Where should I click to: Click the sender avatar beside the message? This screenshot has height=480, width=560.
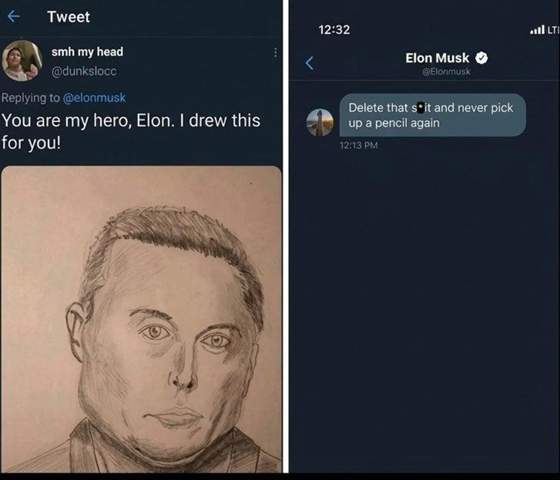click(320, 122)
